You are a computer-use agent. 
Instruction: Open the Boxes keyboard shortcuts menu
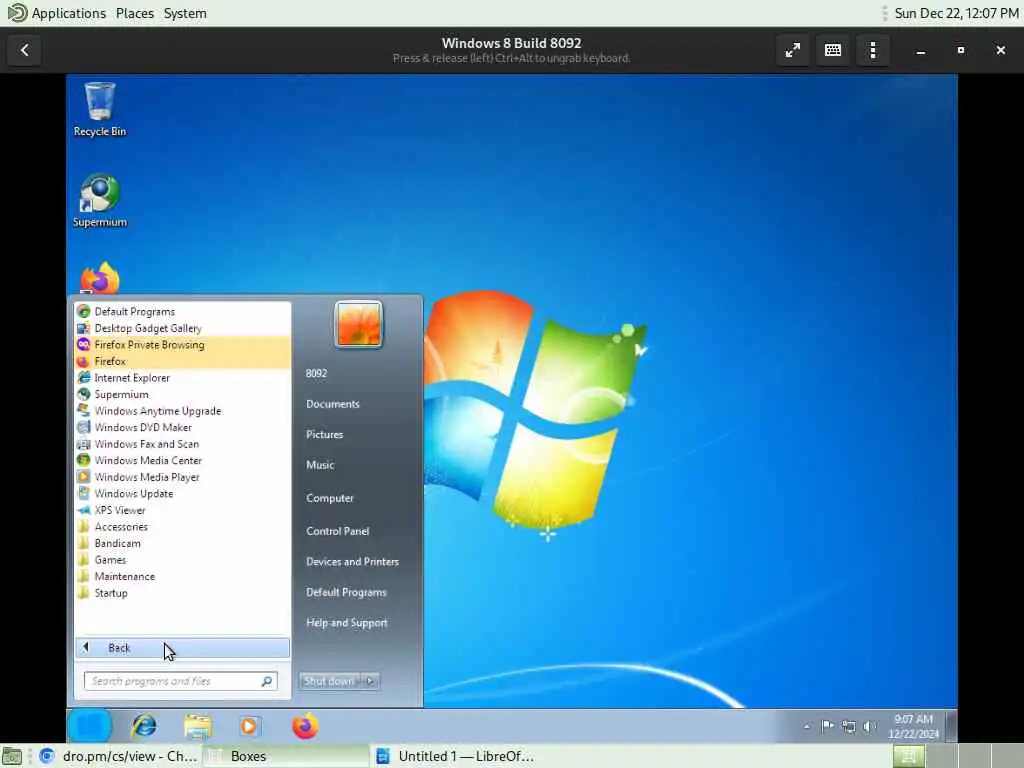tap(833, 50)
